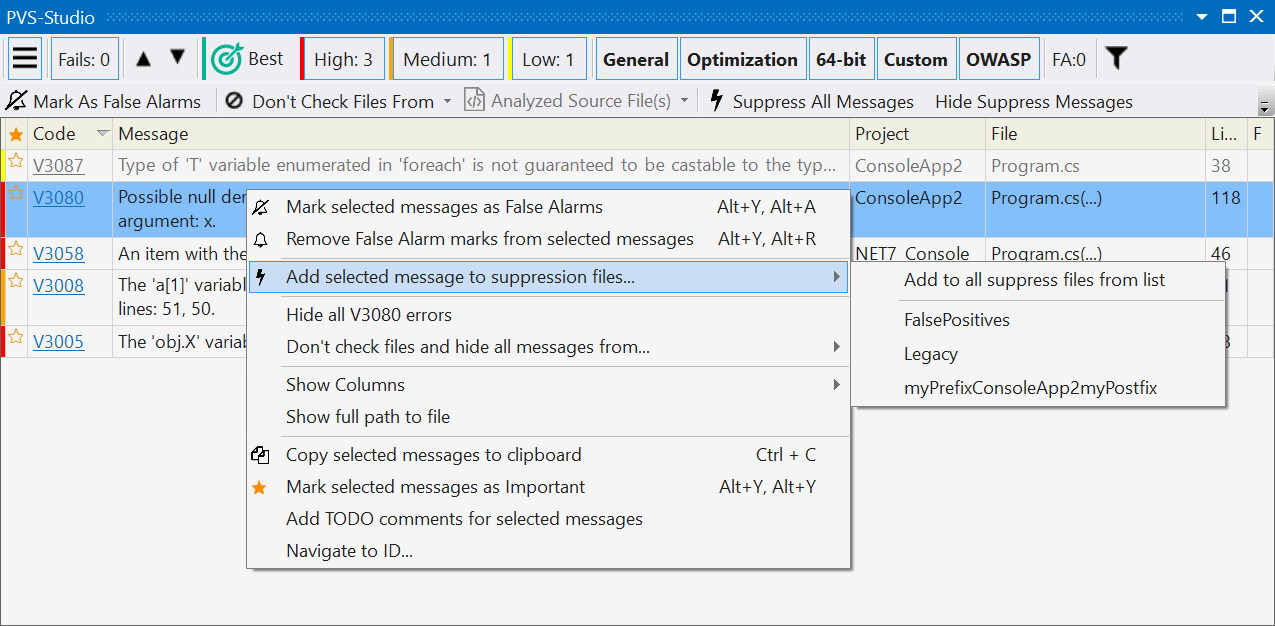Choose Hide all V3080 errors
Screen dimensions: 1275x626
coord(369,315)
